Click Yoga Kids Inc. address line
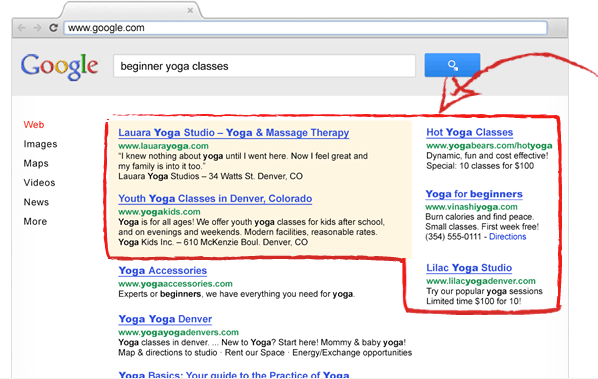The height and width of the screenshot is (379, 598). [x=213, y=242]
